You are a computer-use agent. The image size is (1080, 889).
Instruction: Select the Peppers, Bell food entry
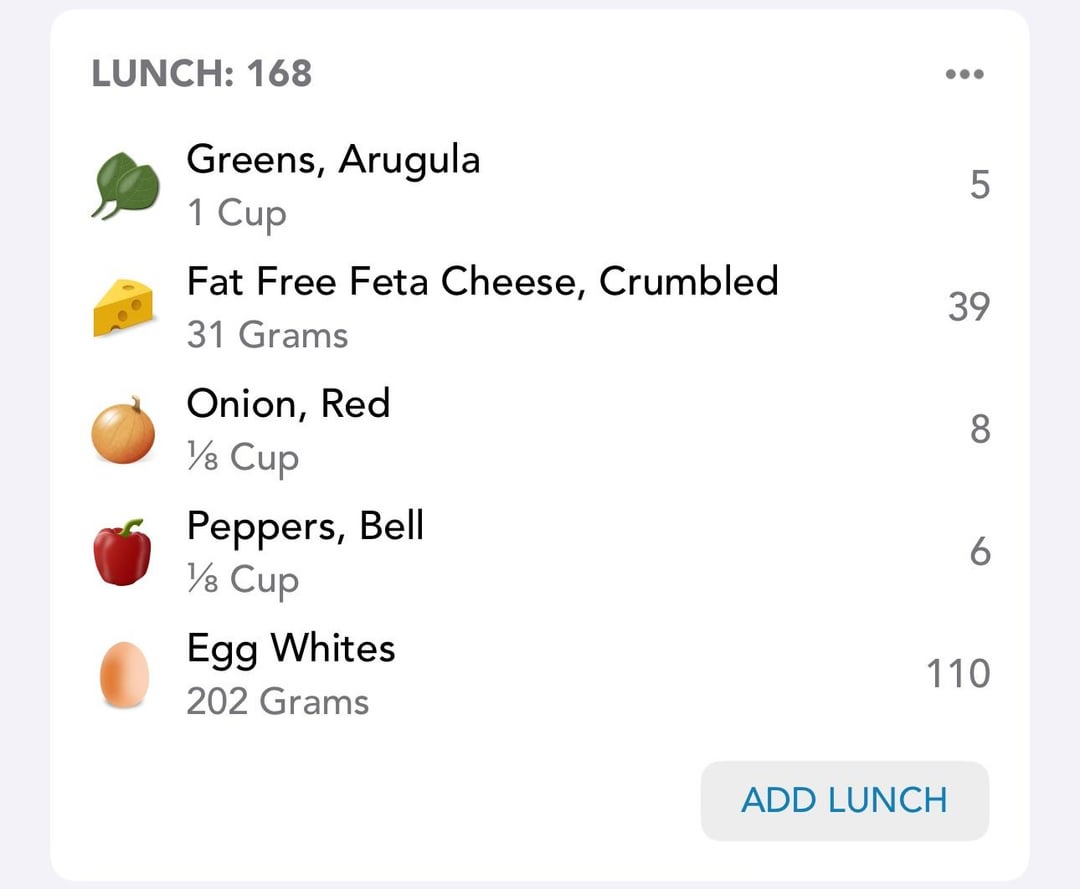[x=305, y=526]
